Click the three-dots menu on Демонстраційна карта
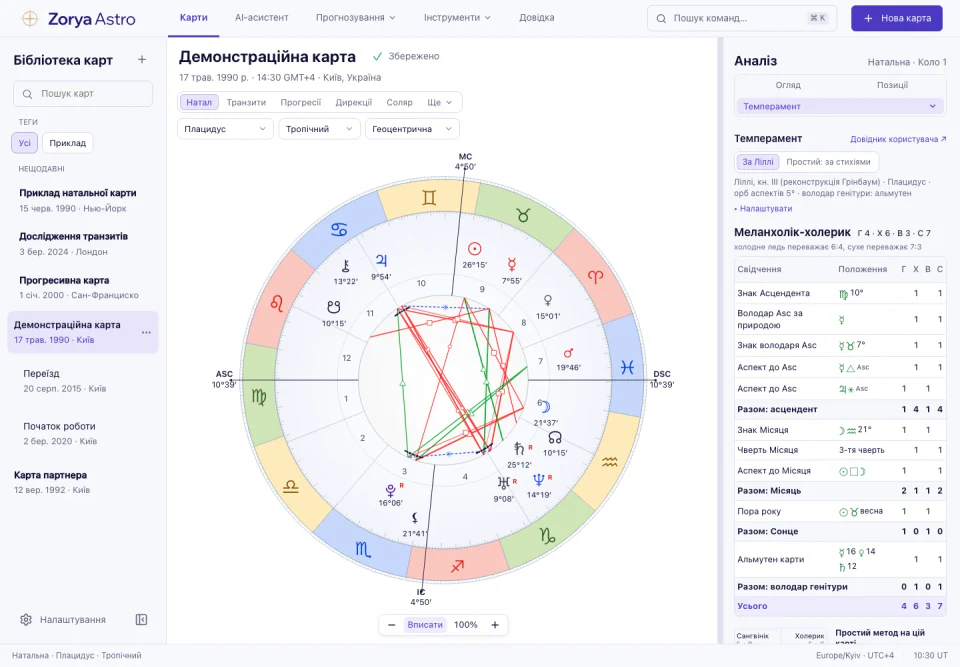The image size is (960, 667). (x=146, y=333)
